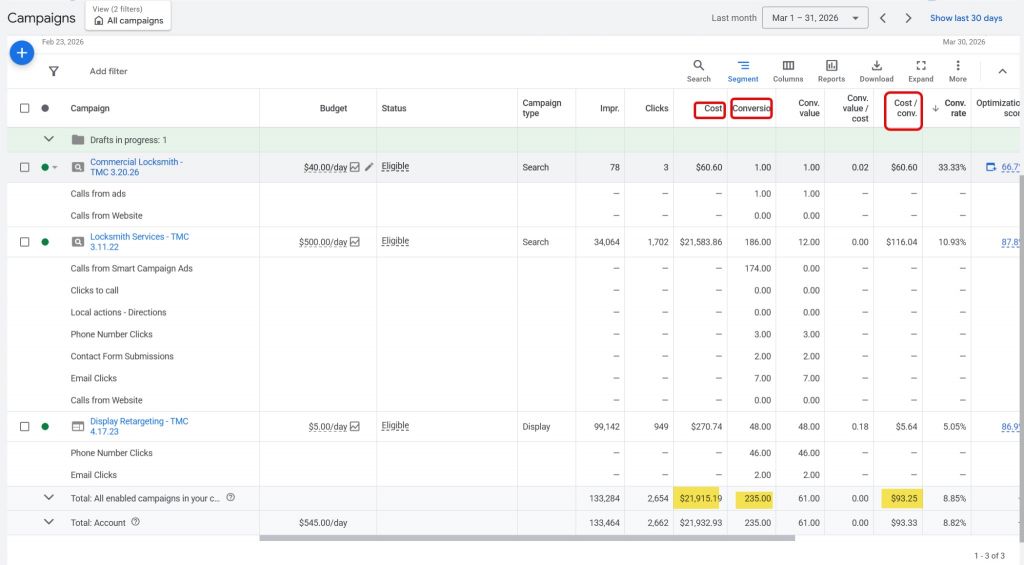Click the home icon in All campaigns view

(99, 21)
